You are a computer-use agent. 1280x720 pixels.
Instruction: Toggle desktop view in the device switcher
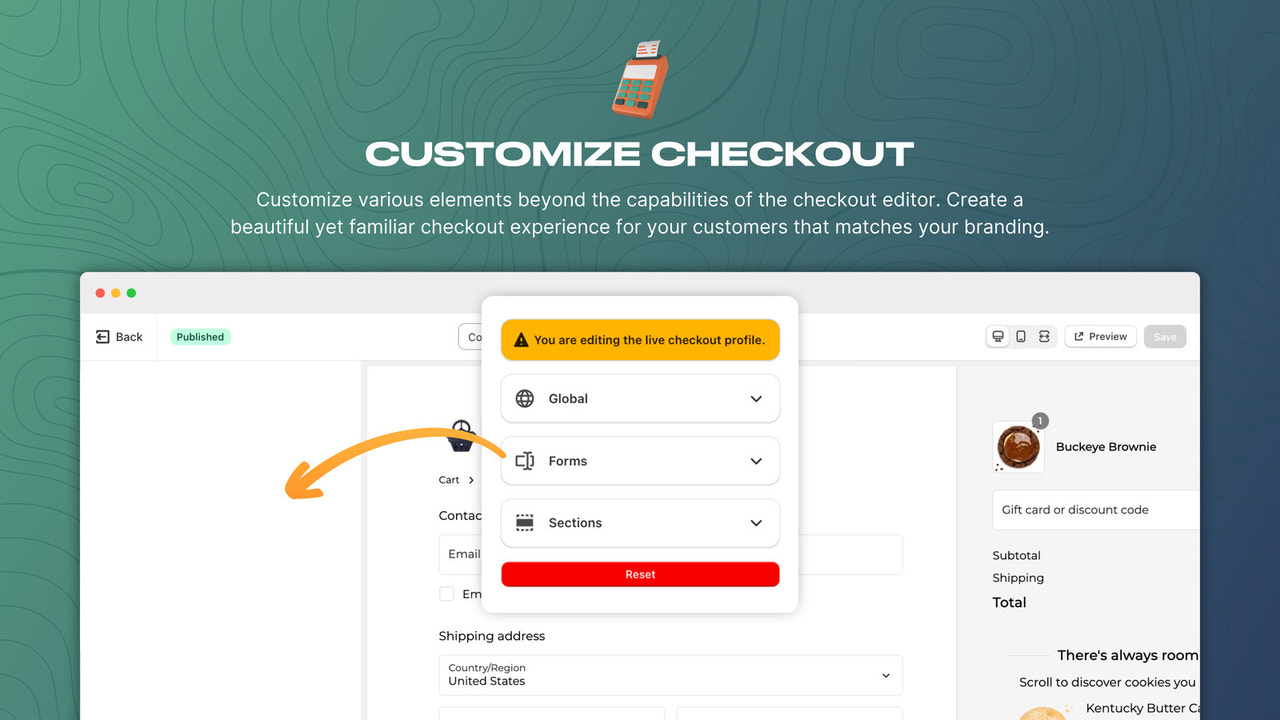[997, 336]
